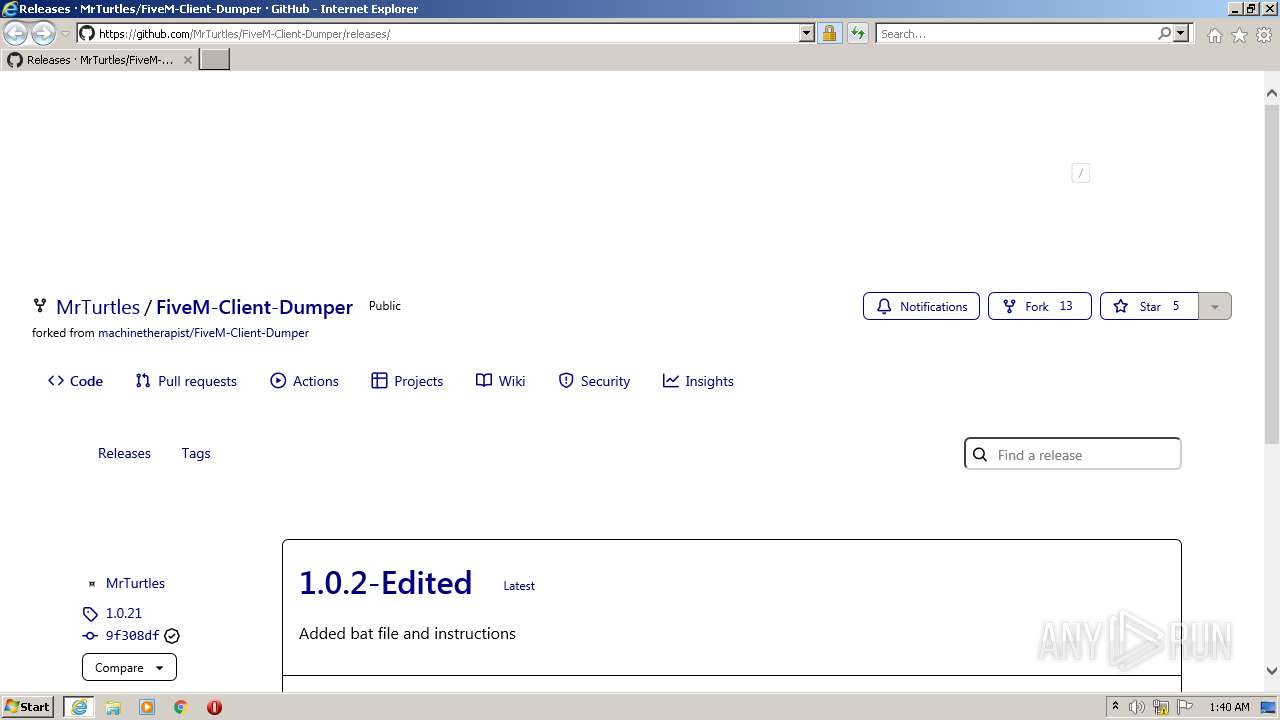Click the page vertical scrollbar thumb

tap(1272, 275)
